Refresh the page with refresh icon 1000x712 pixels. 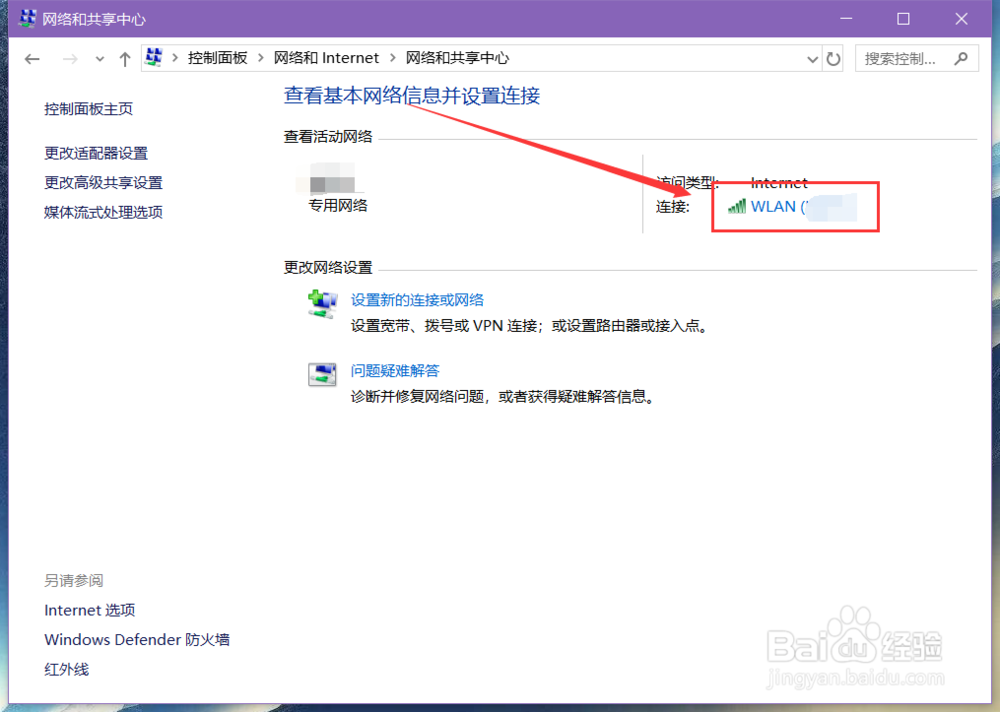pos(834,59)
